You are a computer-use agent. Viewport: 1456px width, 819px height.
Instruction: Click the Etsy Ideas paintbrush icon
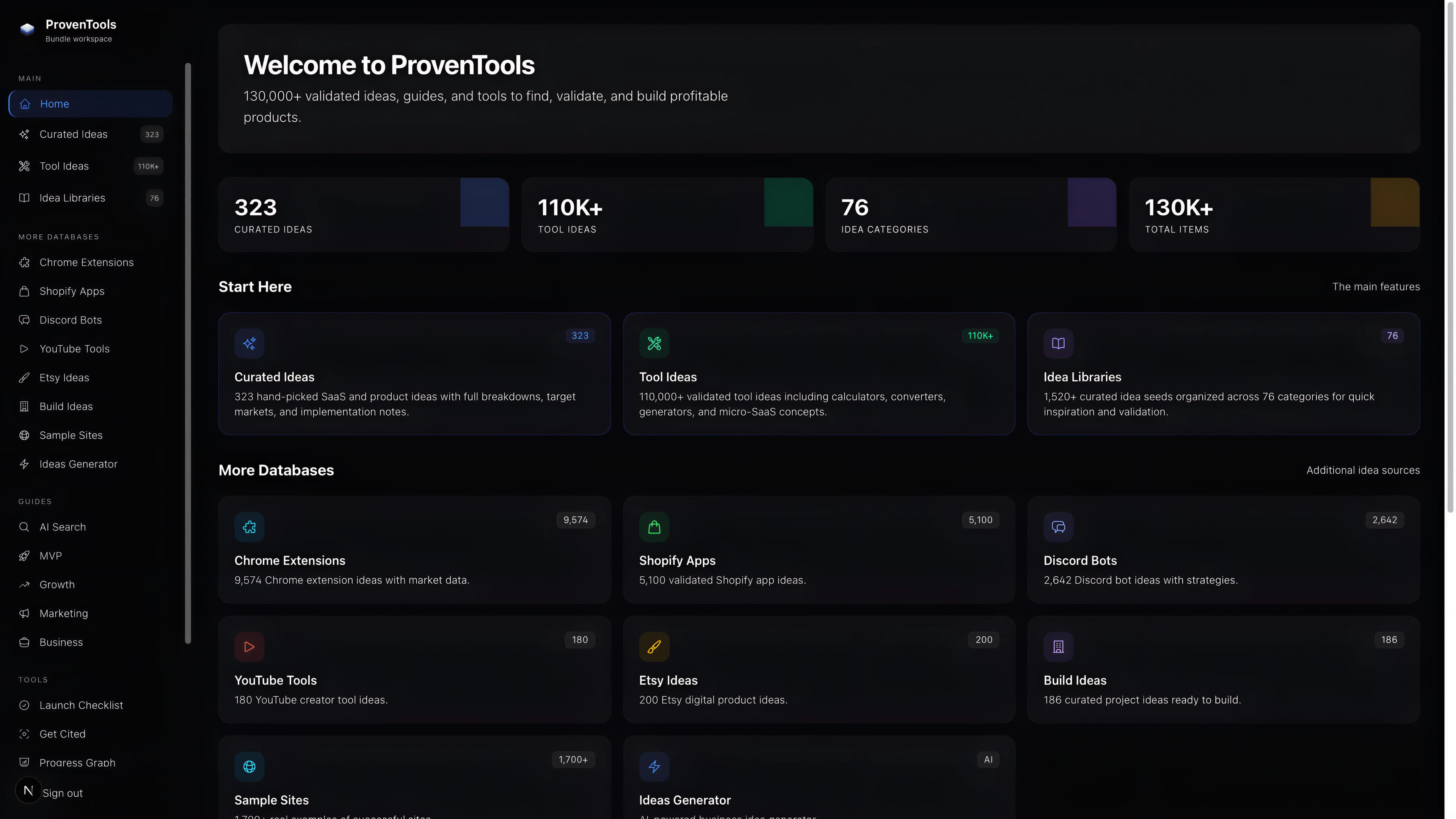pyautogui.click(x=24, y=378)
